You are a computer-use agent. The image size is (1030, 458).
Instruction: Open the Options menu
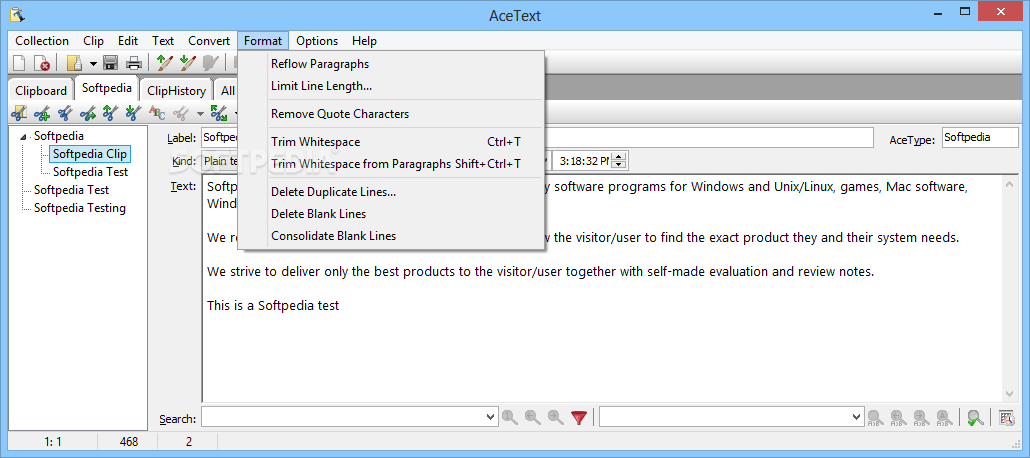pyautogui.click(x=317, y=41)
